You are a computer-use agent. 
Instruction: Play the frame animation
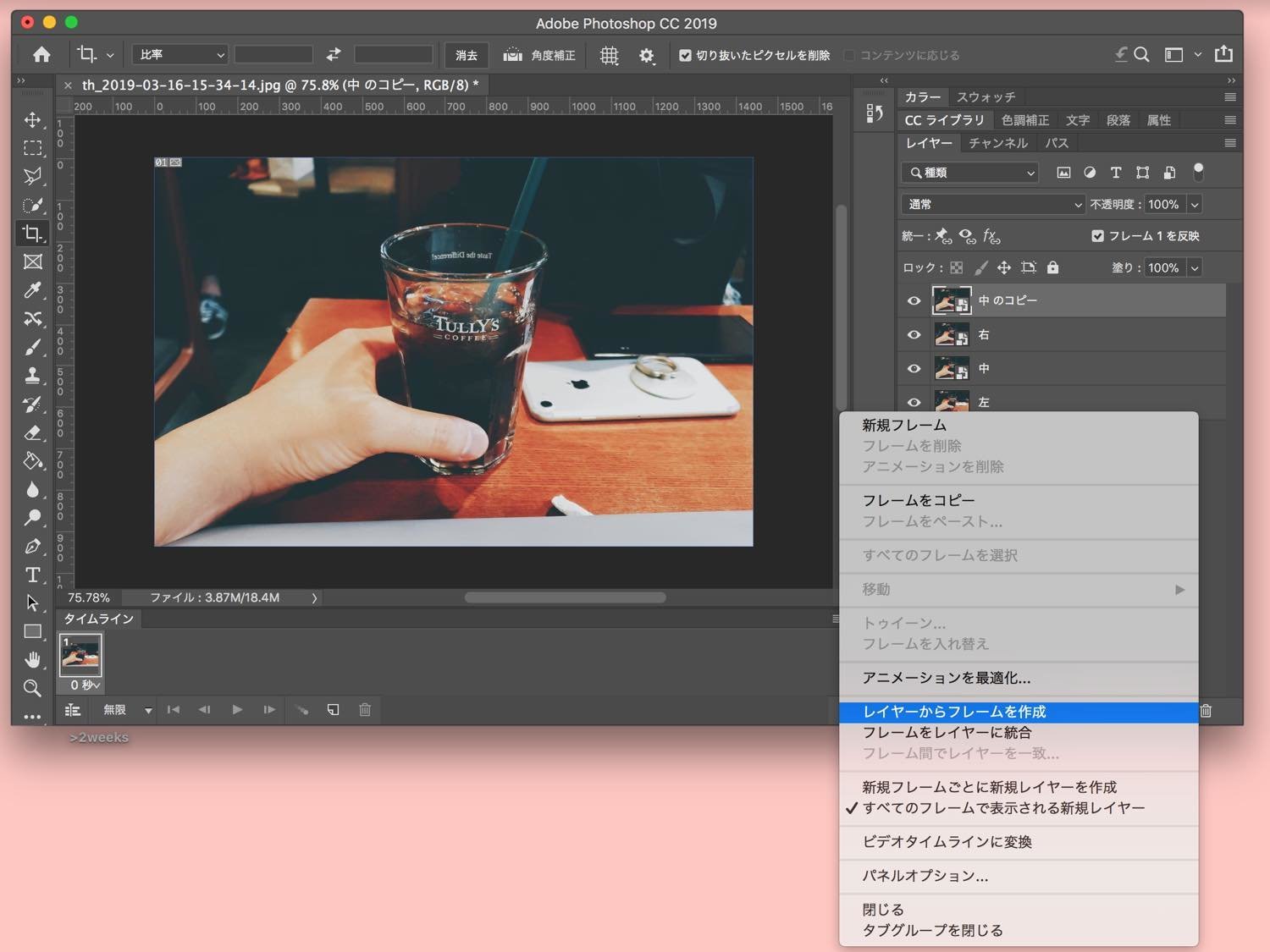point(237,710)
